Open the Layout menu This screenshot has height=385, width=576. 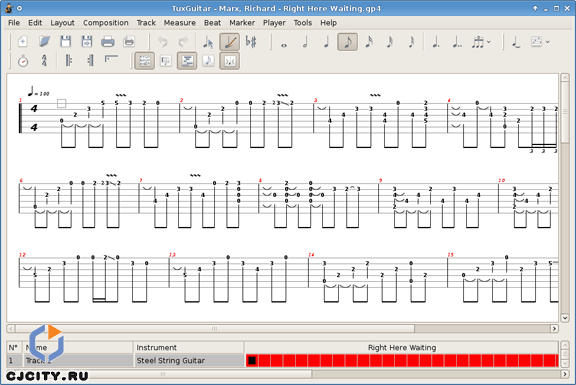pyautogui.click(x=62, y=23)
